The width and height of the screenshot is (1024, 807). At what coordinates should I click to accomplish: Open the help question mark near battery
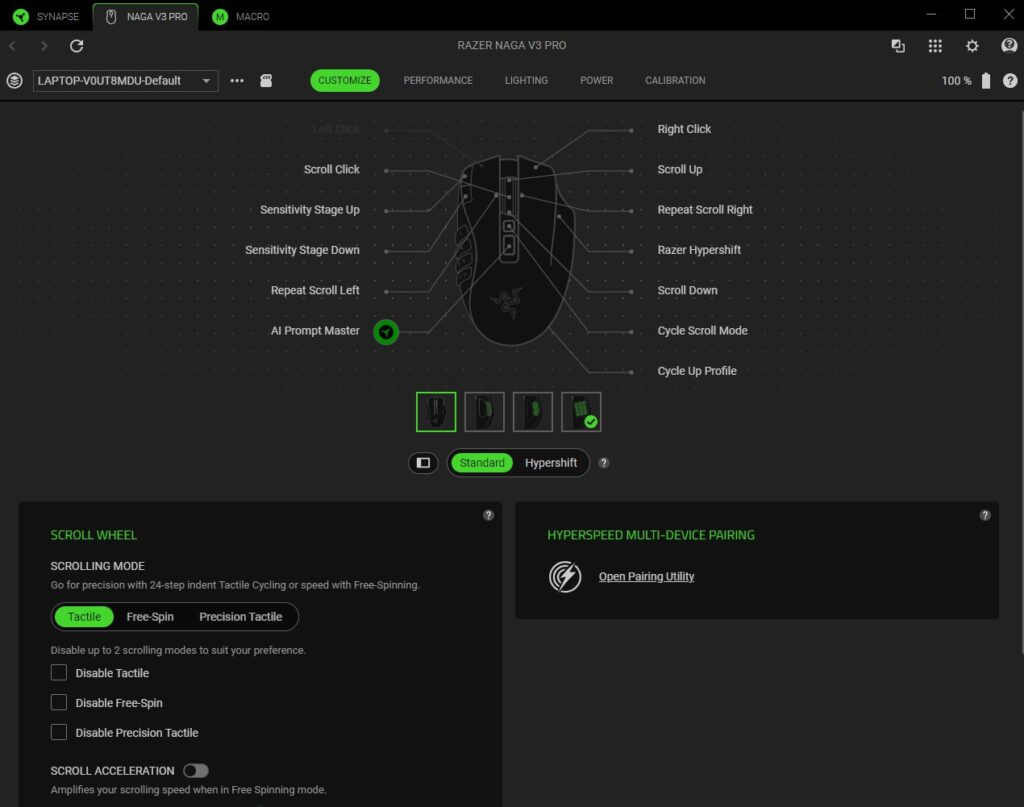click(x=1010, y=80)
